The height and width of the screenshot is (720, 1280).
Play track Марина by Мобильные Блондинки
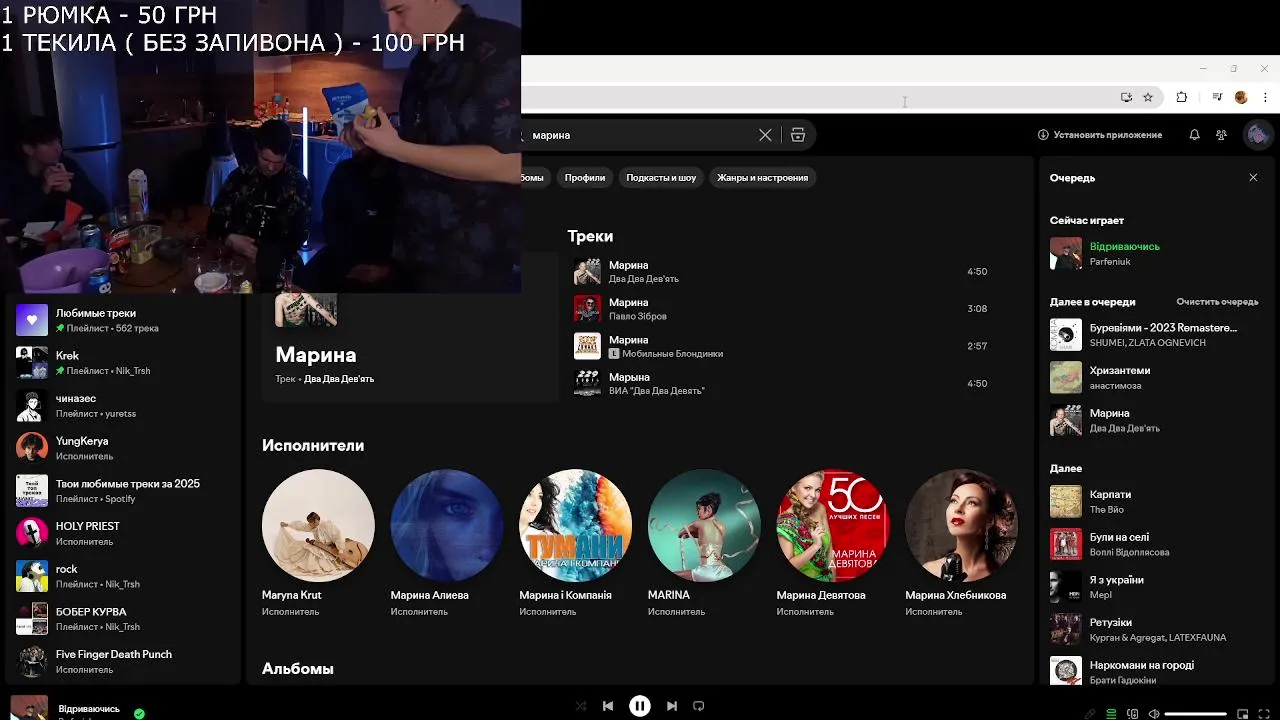coord(781,346)
